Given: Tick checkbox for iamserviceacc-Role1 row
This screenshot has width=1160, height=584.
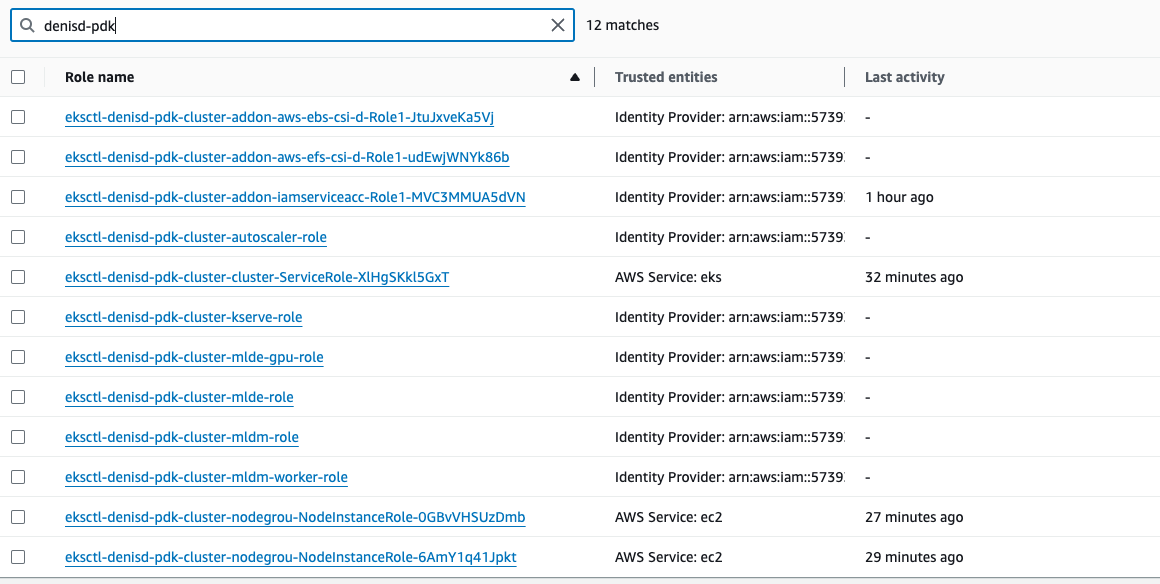Looking at the screenshot, I should tap(18, 197).
